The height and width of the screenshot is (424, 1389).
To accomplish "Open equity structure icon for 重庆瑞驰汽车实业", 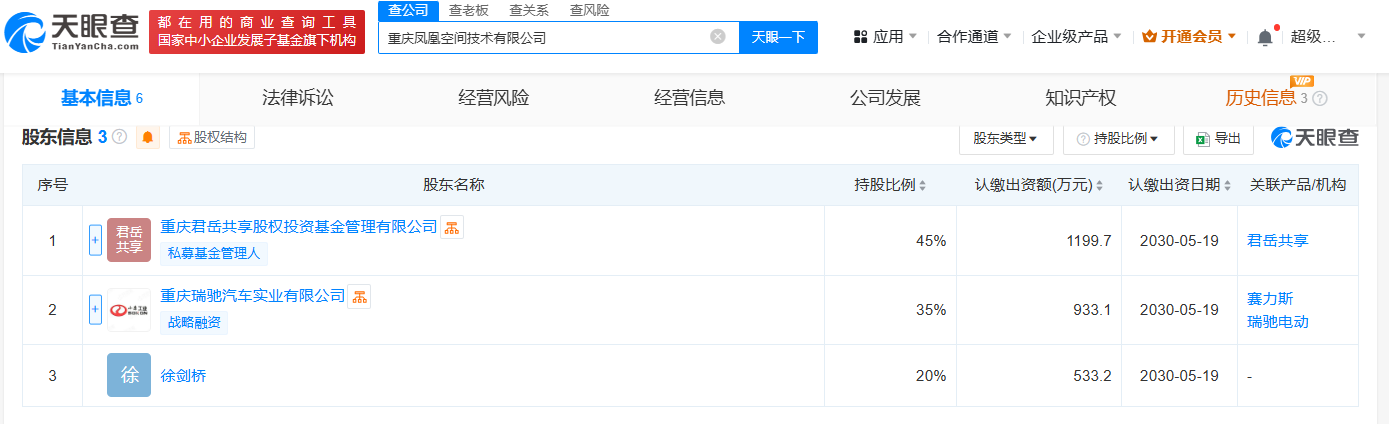I will (x=359, y=296).
